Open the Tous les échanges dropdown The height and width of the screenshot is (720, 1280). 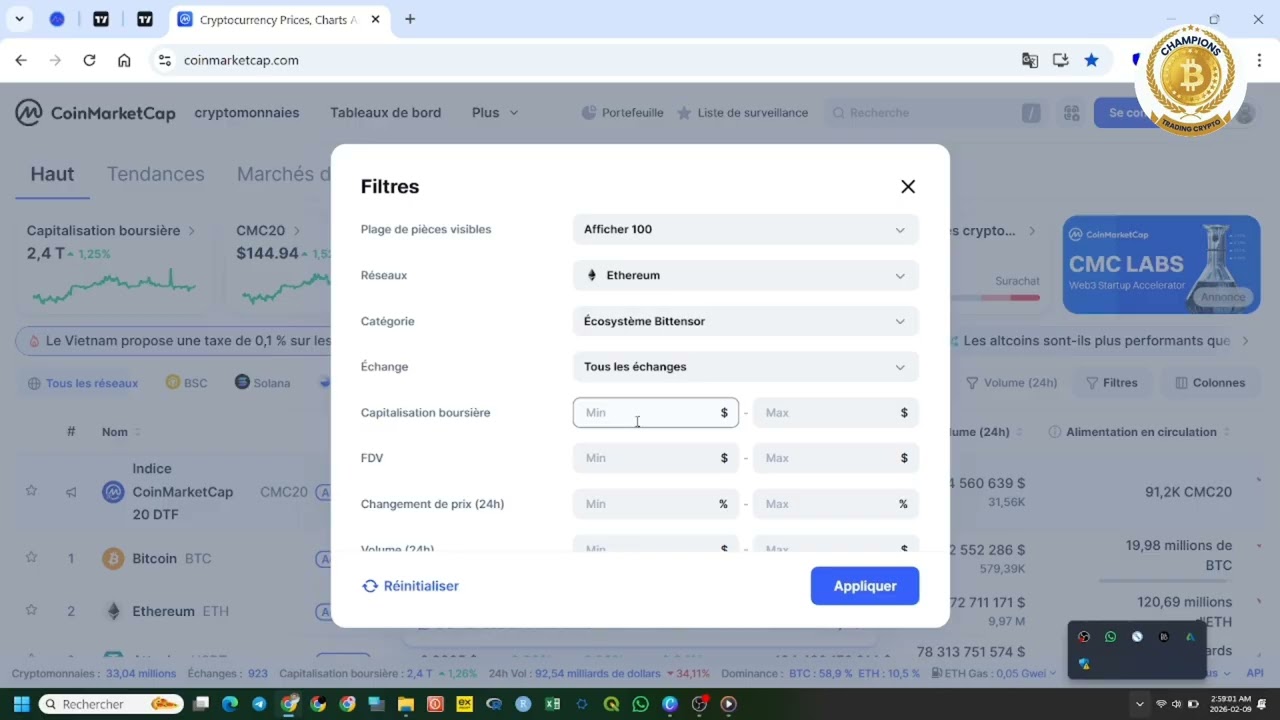coord(745,367)
